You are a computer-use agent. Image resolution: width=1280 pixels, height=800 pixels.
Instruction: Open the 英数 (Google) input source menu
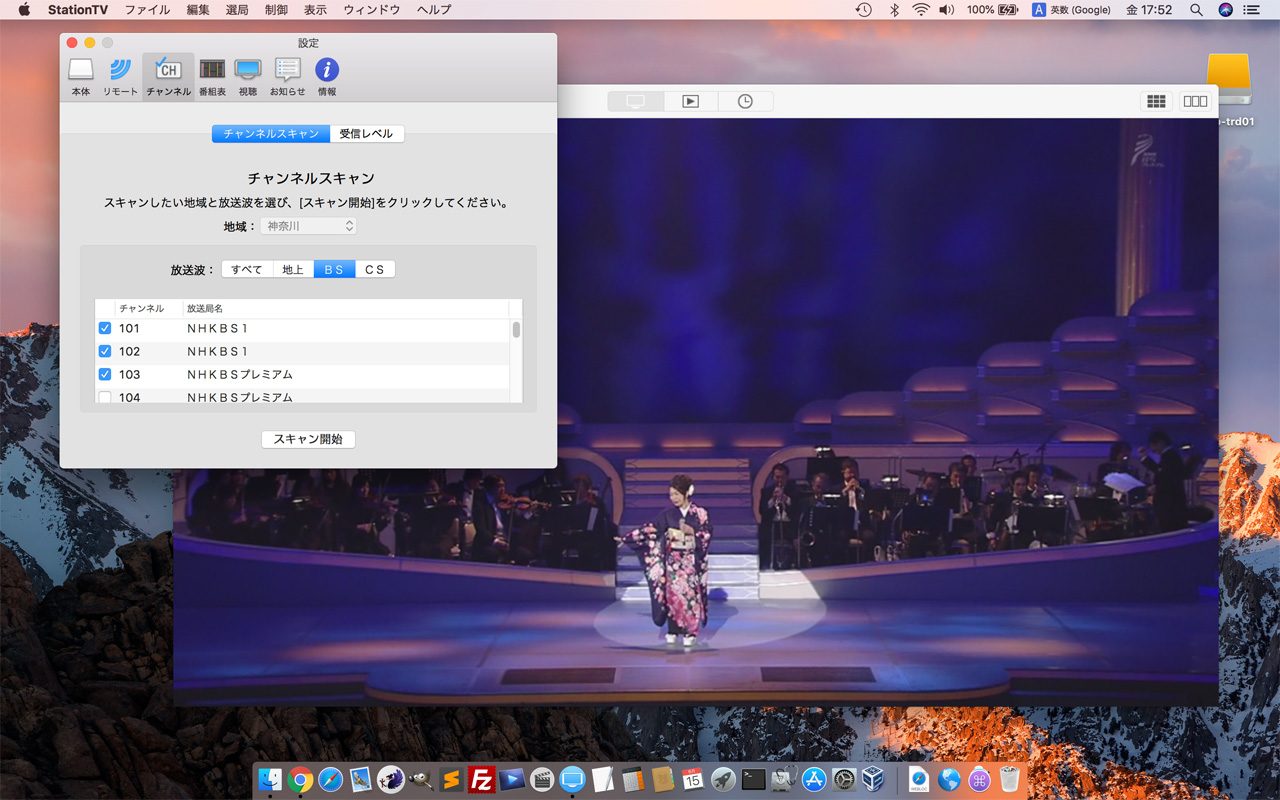point(1071,10)
